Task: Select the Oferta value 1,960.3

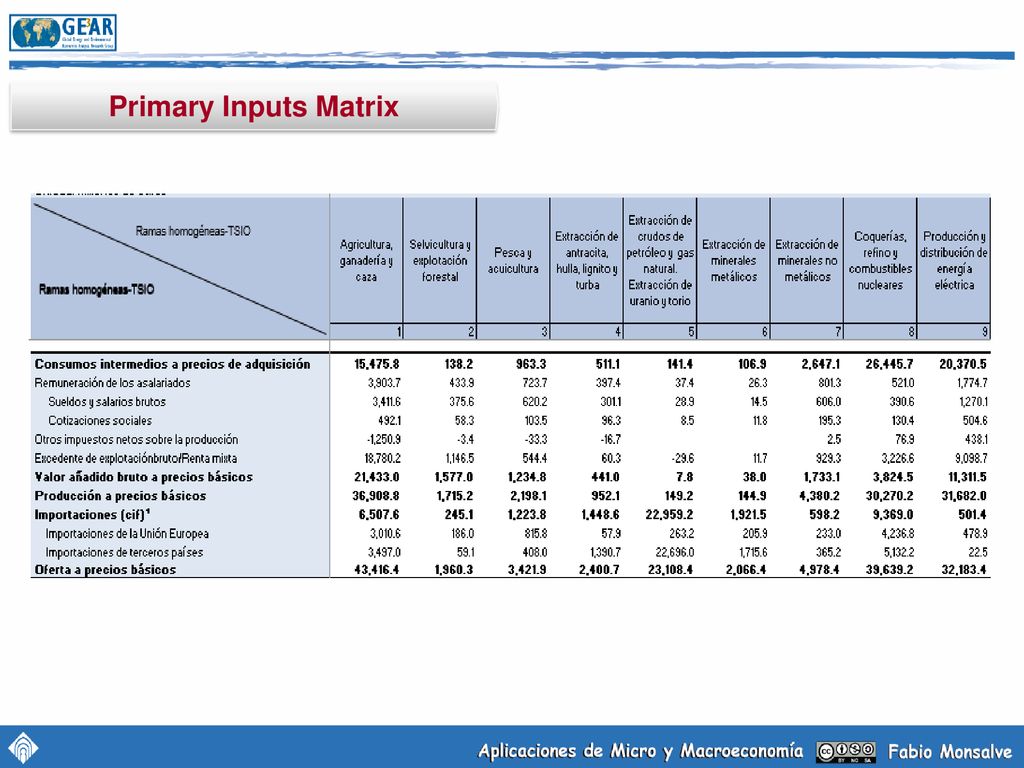Action: coord(454,570)
